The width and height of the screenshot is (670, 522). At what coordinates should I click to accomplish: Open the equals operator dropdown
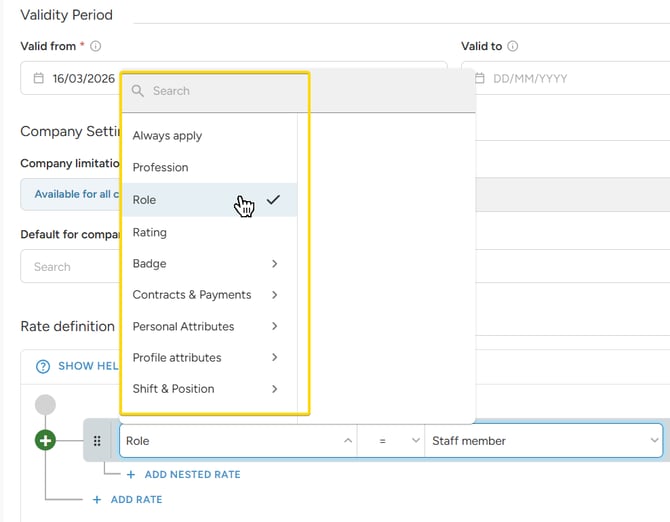(391, 441)
